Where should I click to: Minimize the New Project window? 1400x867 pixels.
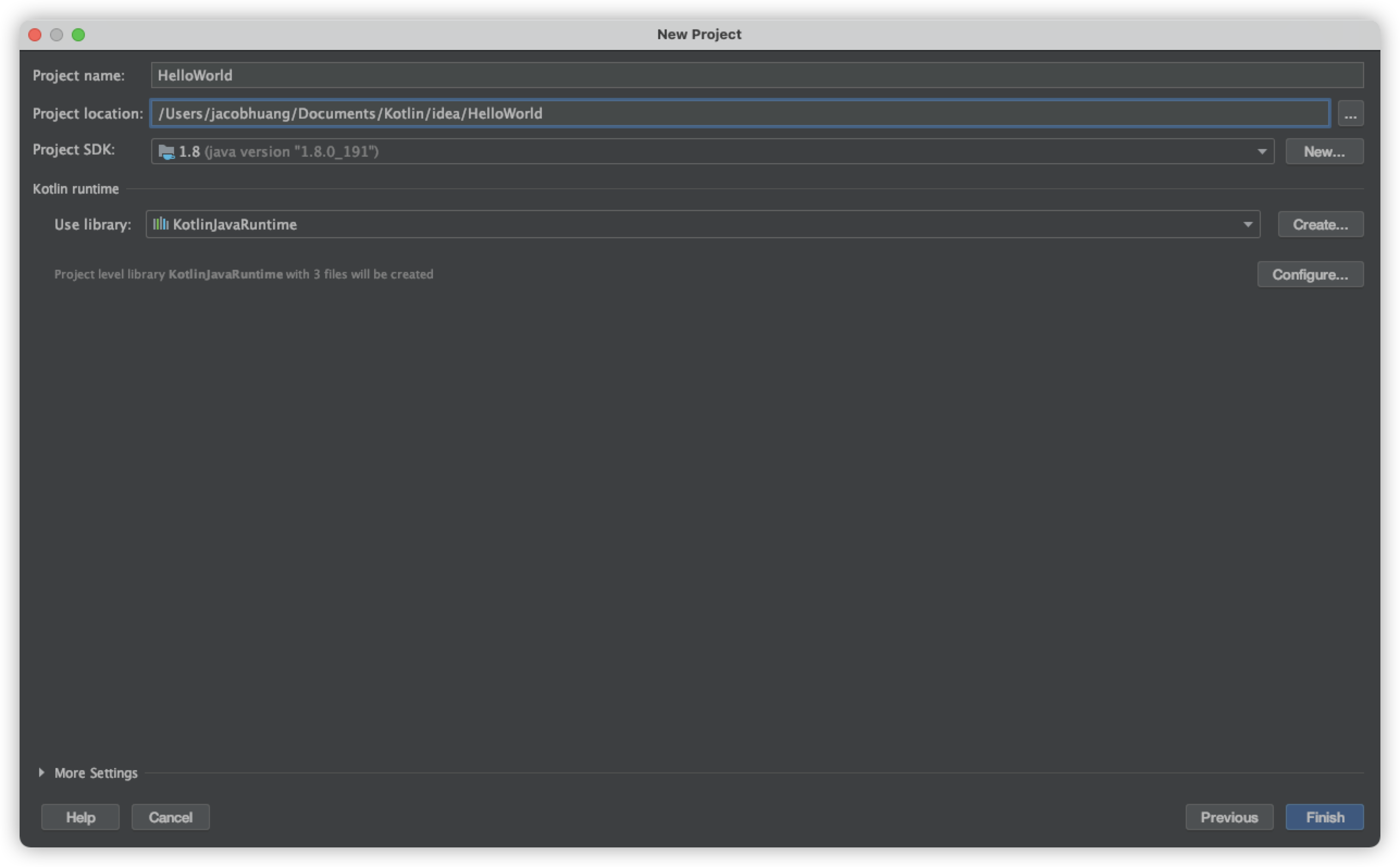coord(56,35)
